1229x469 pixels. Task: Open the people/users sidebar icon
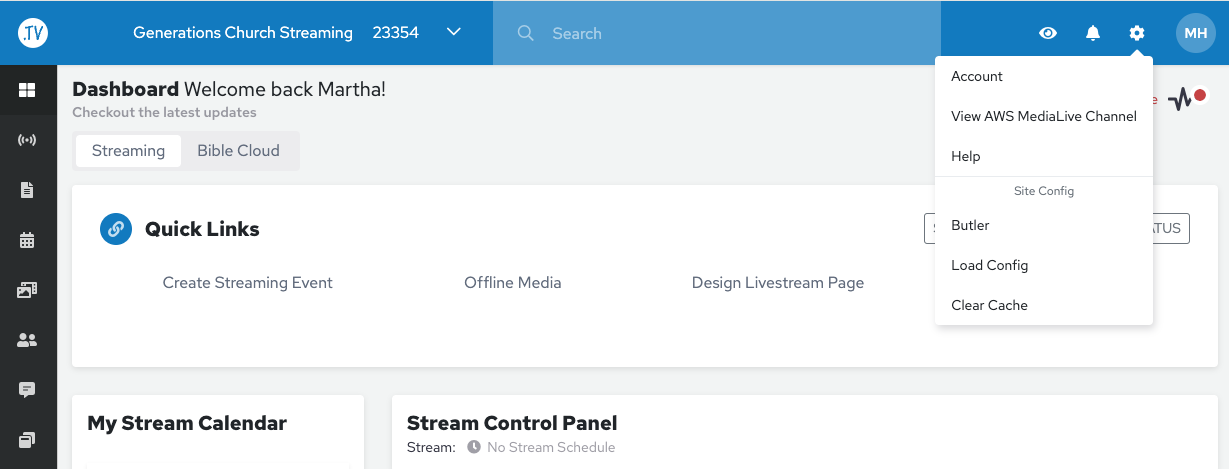(27, 340)
